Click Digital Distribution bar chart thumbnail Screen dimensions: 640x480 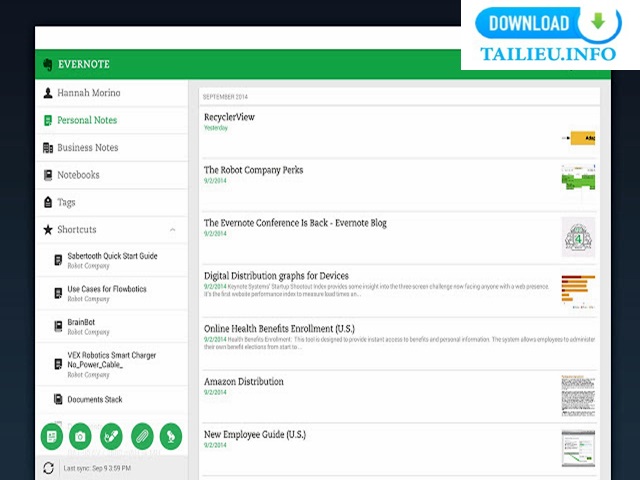click(x=578, y=291)
